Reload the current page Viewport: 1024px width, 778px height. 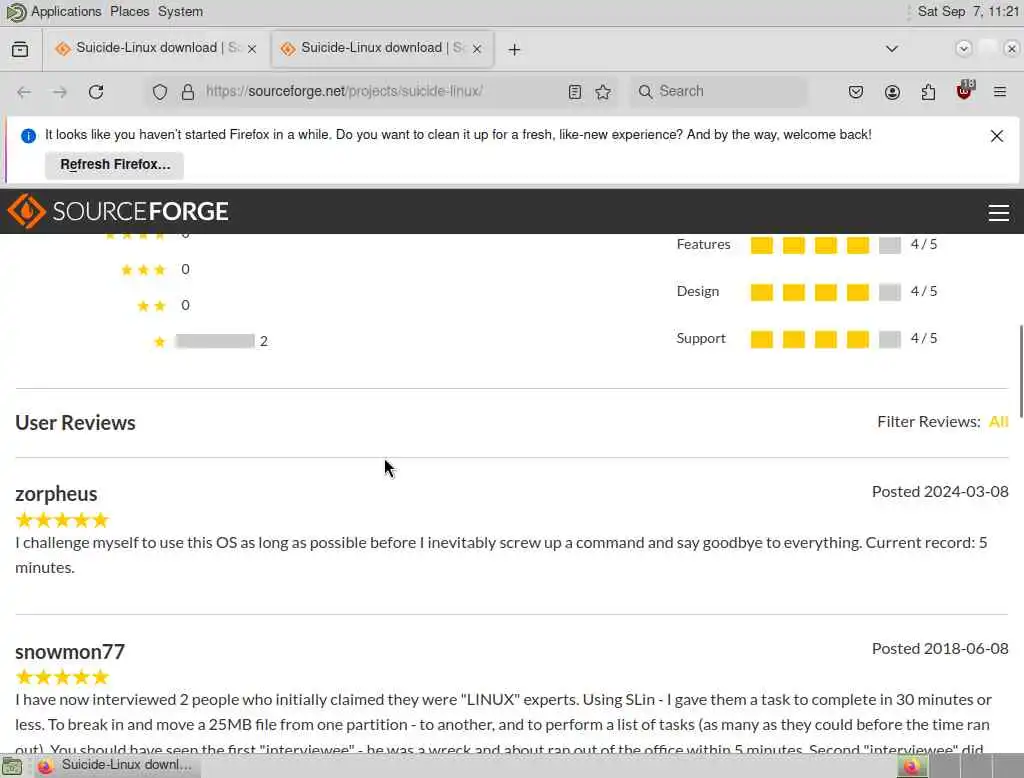(x=96, y=92)
